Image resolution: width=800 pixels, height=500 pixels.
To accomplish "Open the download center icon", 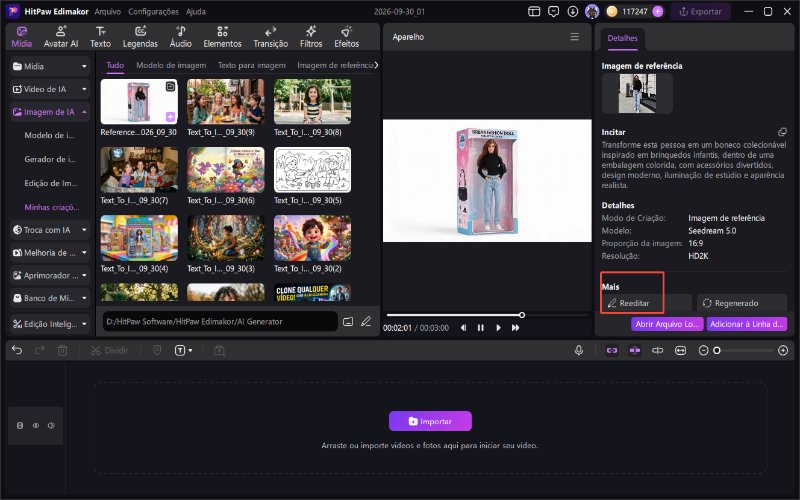I will 573,11.
